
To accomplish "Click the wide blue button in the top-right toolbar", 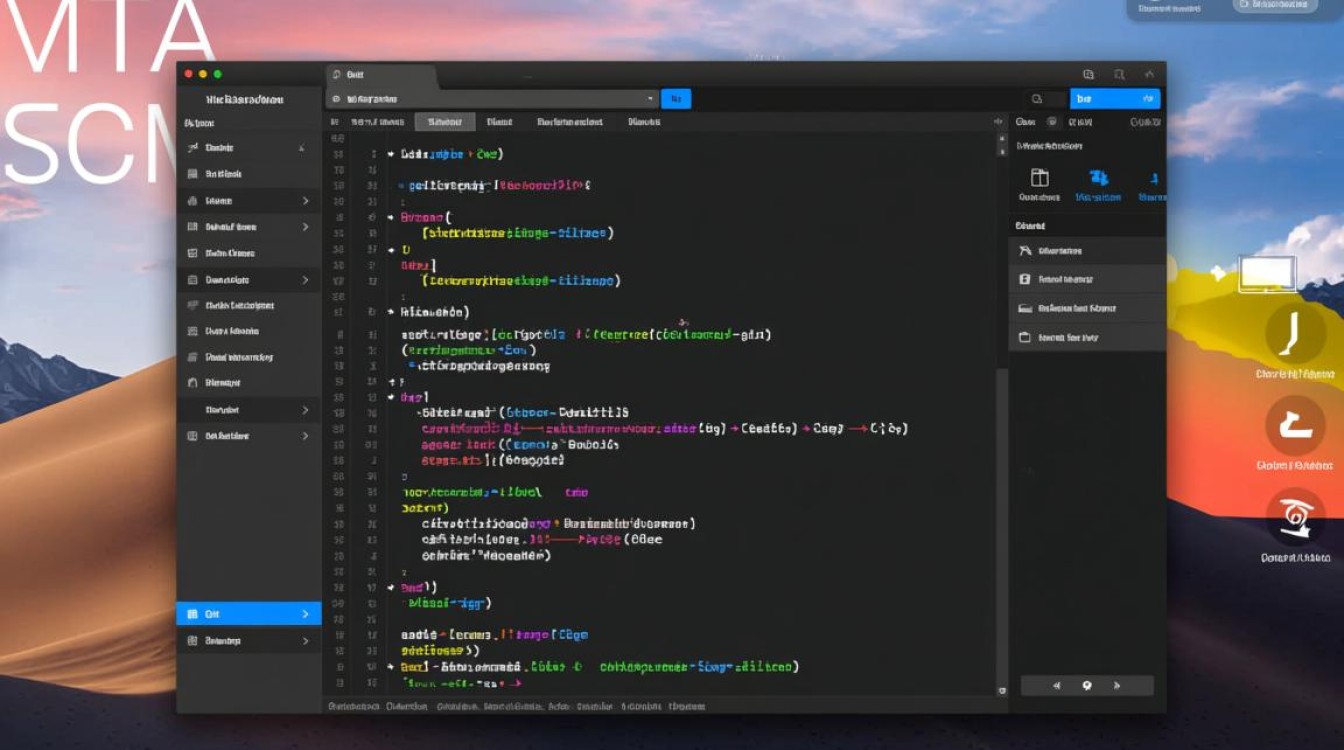I will click(x=1114, y=99).
